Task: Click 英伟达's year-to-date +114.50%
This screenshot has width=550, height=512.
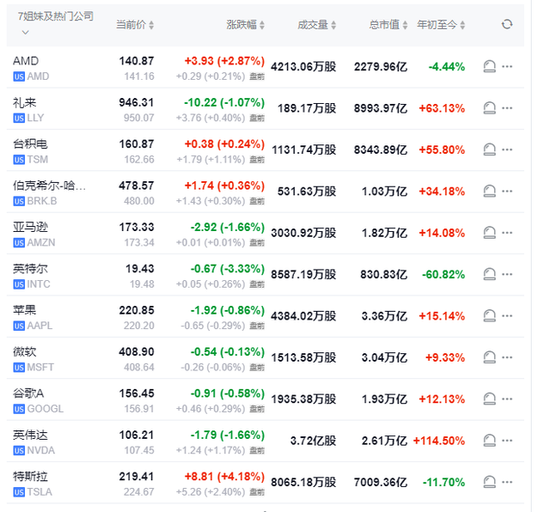Action: click(x=439, y=440)
